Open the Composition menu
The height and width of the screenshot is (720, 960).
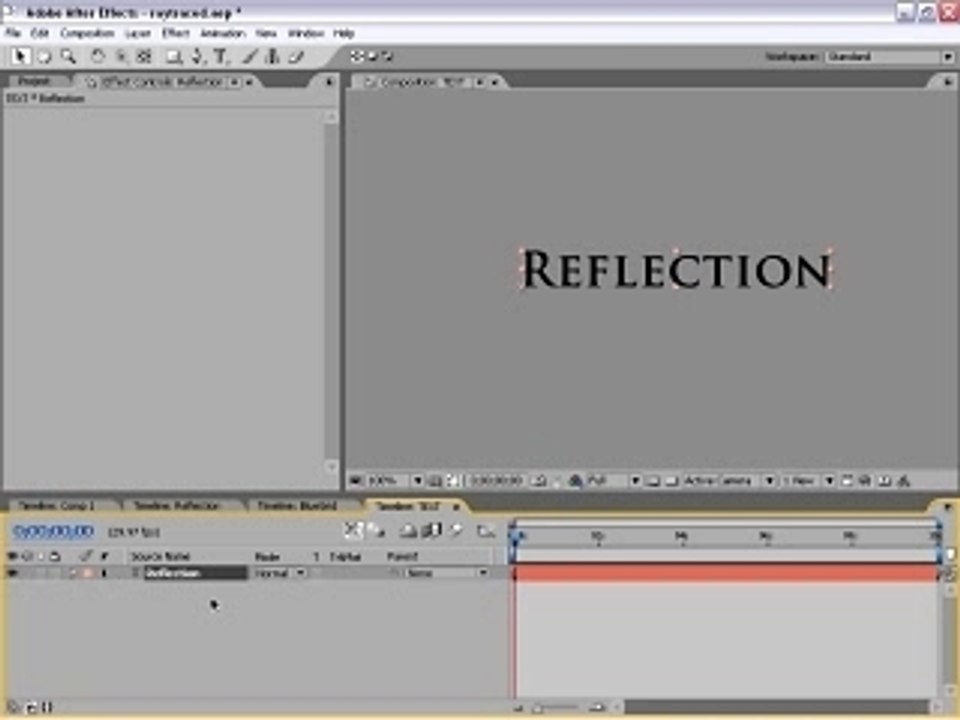tap(87, 33)
